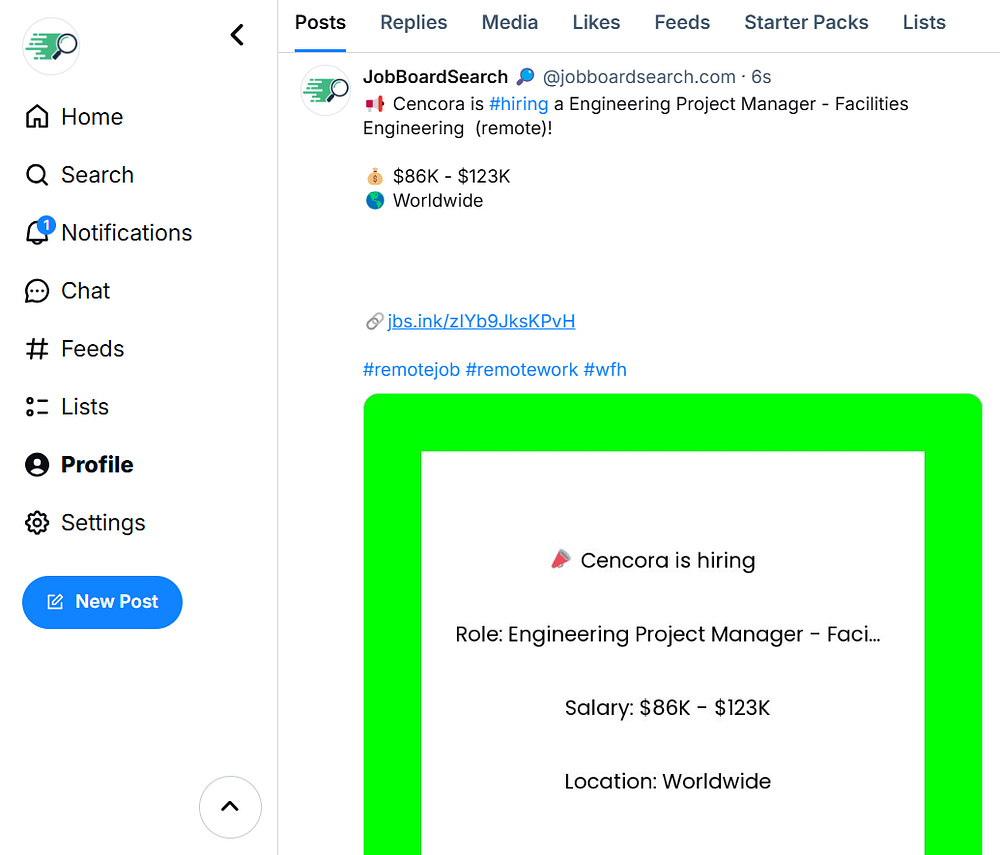Viewport: 1000px width, 855px height.
Task: Switch to the Media tab
Action: (510, 22)
